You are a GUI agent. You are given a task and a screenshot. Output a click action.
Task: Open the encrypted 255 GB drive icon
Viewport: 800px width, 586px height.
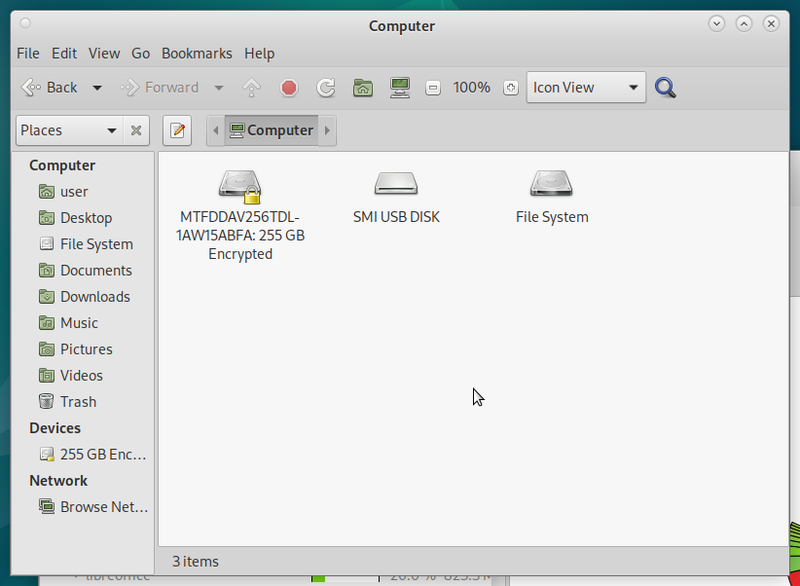240,185
